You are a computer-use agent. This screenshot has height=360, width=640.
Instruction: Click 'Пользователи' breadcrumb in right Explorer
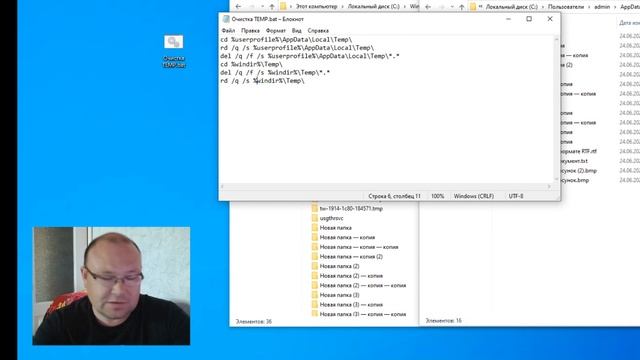point(566,7)
